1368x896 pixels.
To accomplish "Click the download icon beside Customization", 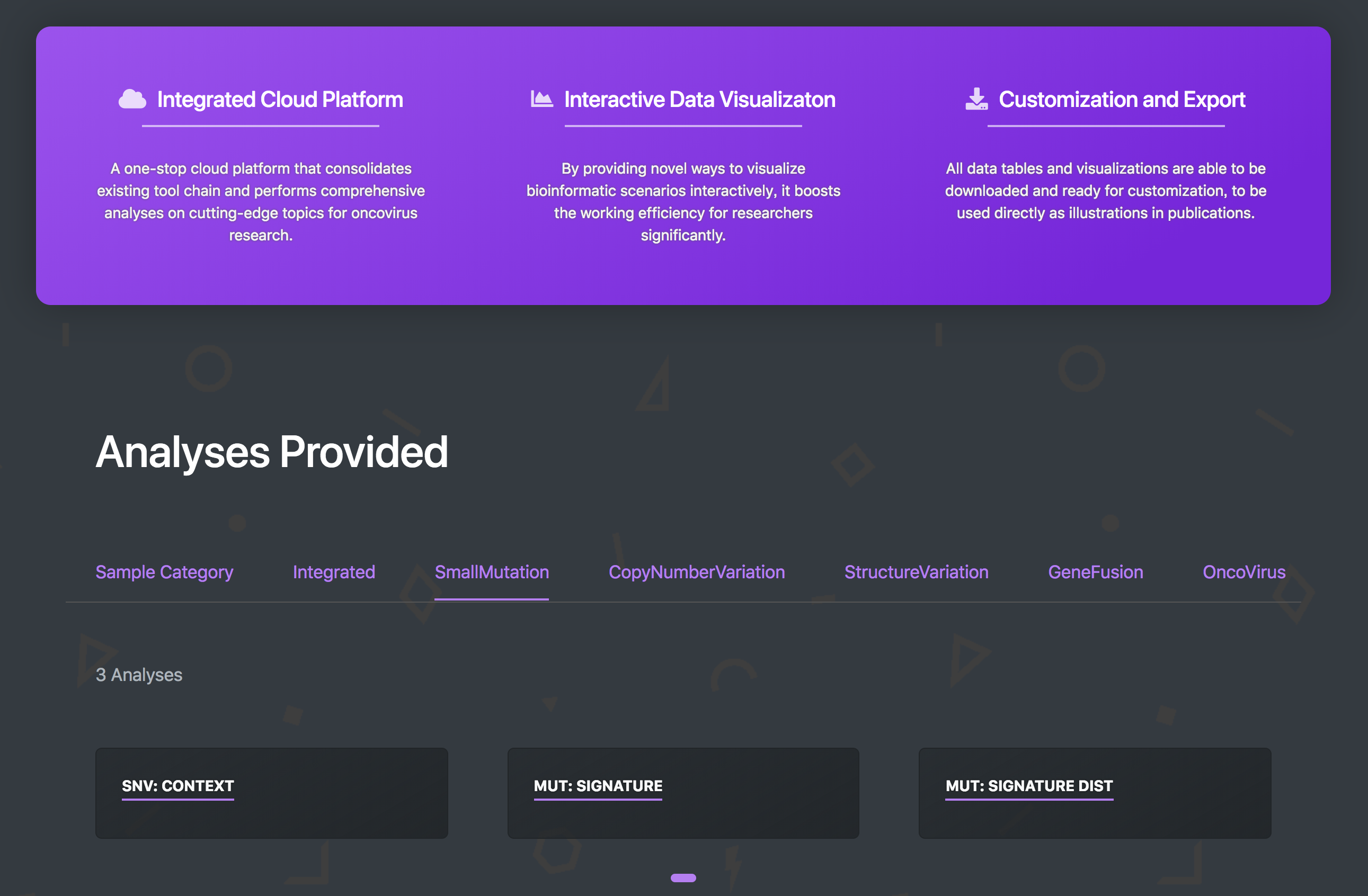I will [x=976, y=100].
